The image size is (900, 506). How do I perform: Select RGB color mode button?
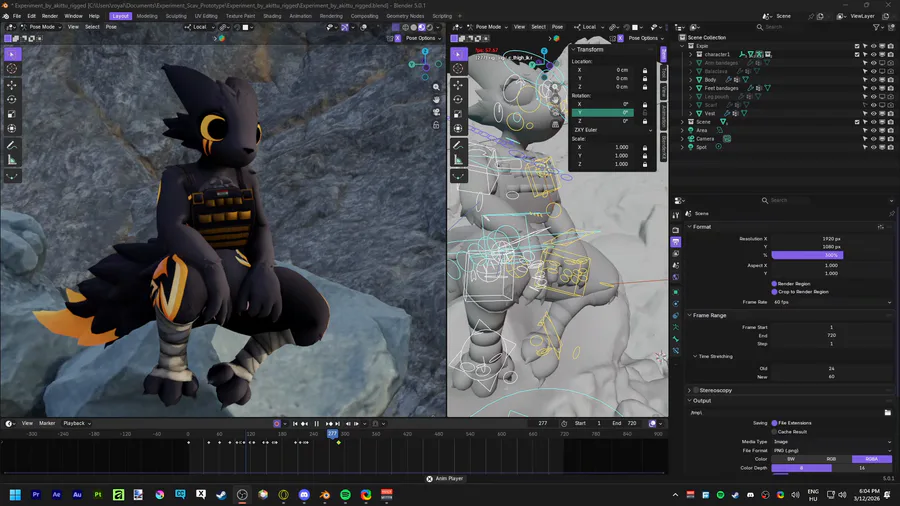pos(832,460)
